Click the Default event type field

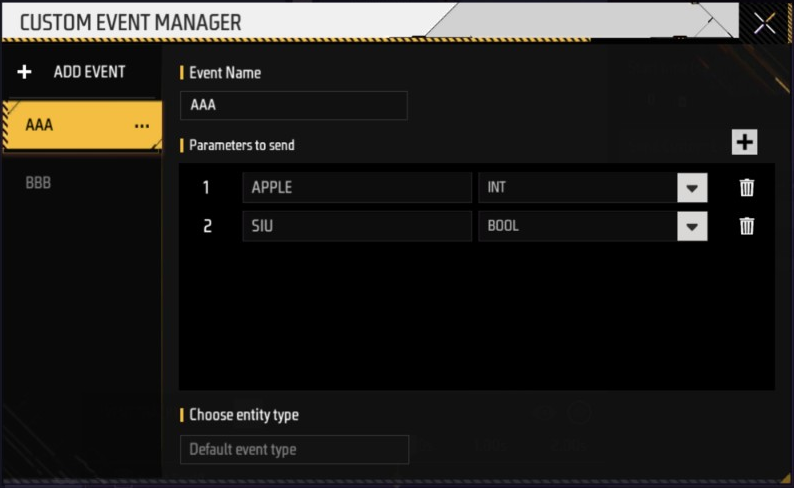point(294,449)
